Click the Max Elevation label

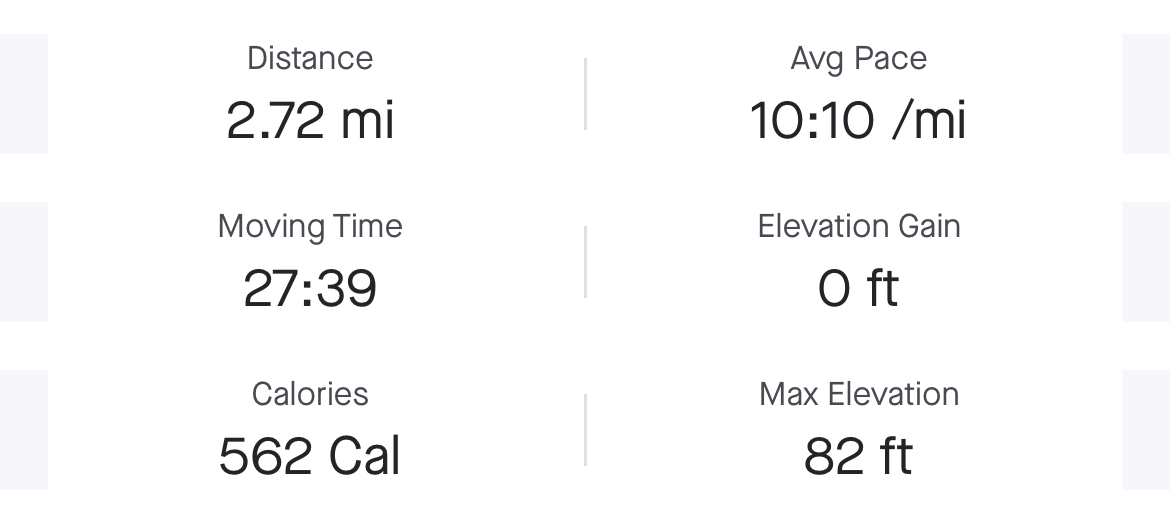pos(859,394)
